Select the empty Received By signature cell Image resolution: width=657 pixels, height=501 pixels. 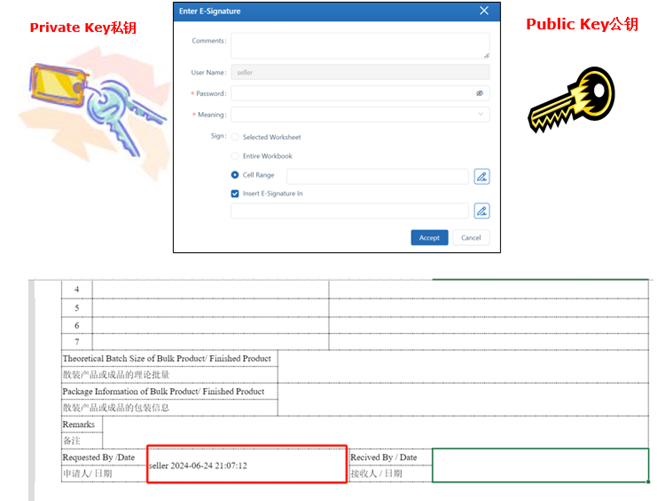tap(540, 465)
